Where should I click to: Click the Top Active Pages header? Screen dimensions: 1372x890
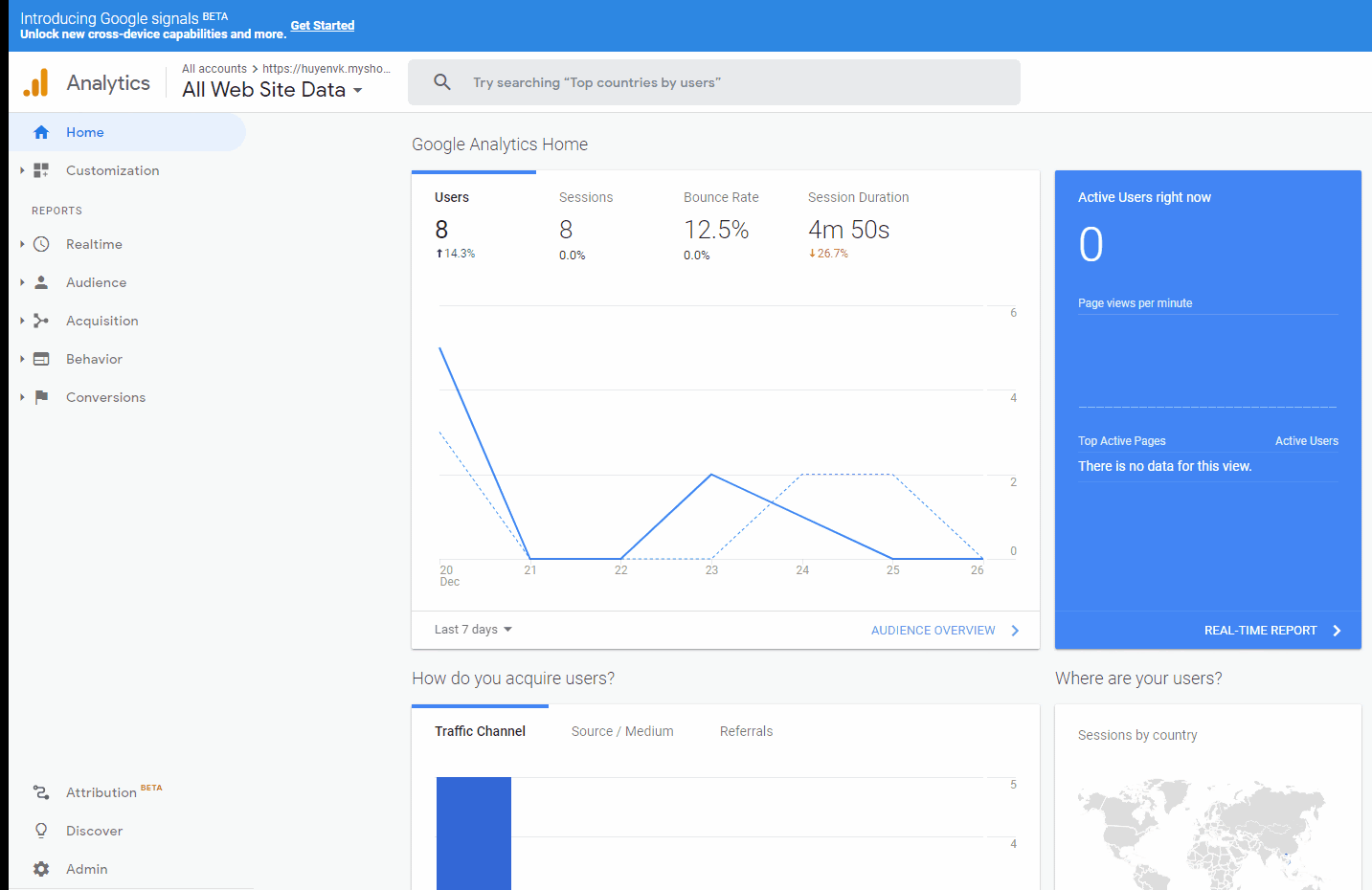pyautogui.click(x=1121, y=441)
